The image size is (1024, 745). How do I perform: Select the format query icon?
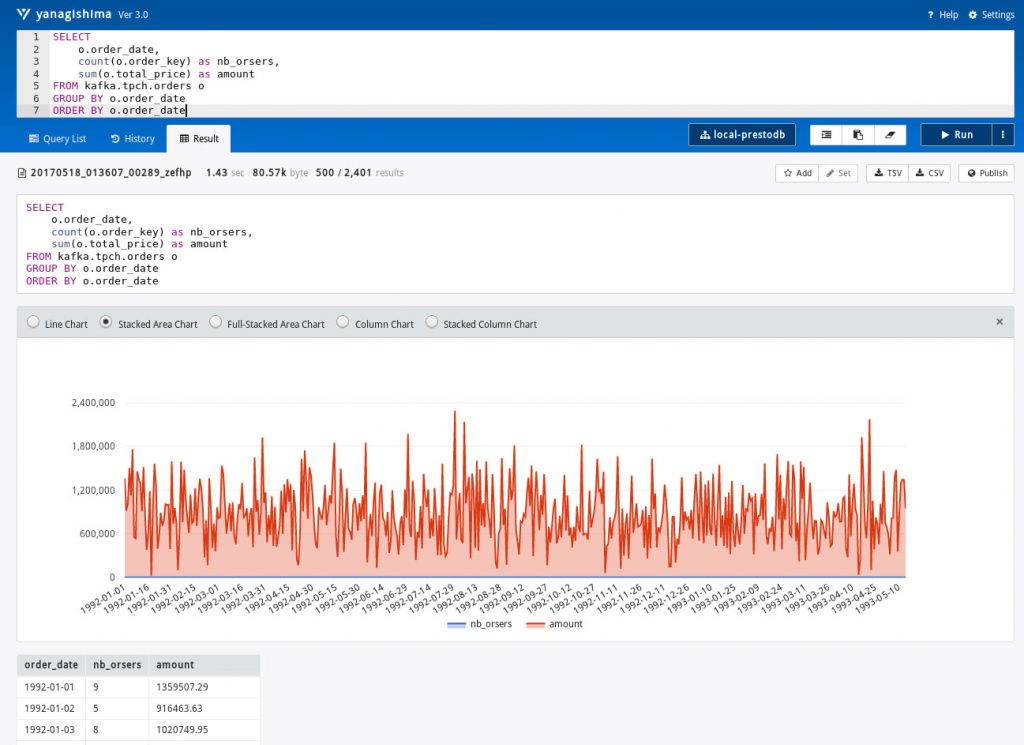pos(827,134)
